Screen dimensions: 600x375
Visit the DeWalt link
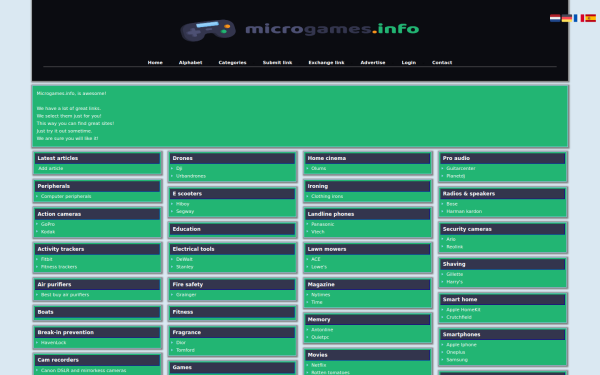(184, 259)
